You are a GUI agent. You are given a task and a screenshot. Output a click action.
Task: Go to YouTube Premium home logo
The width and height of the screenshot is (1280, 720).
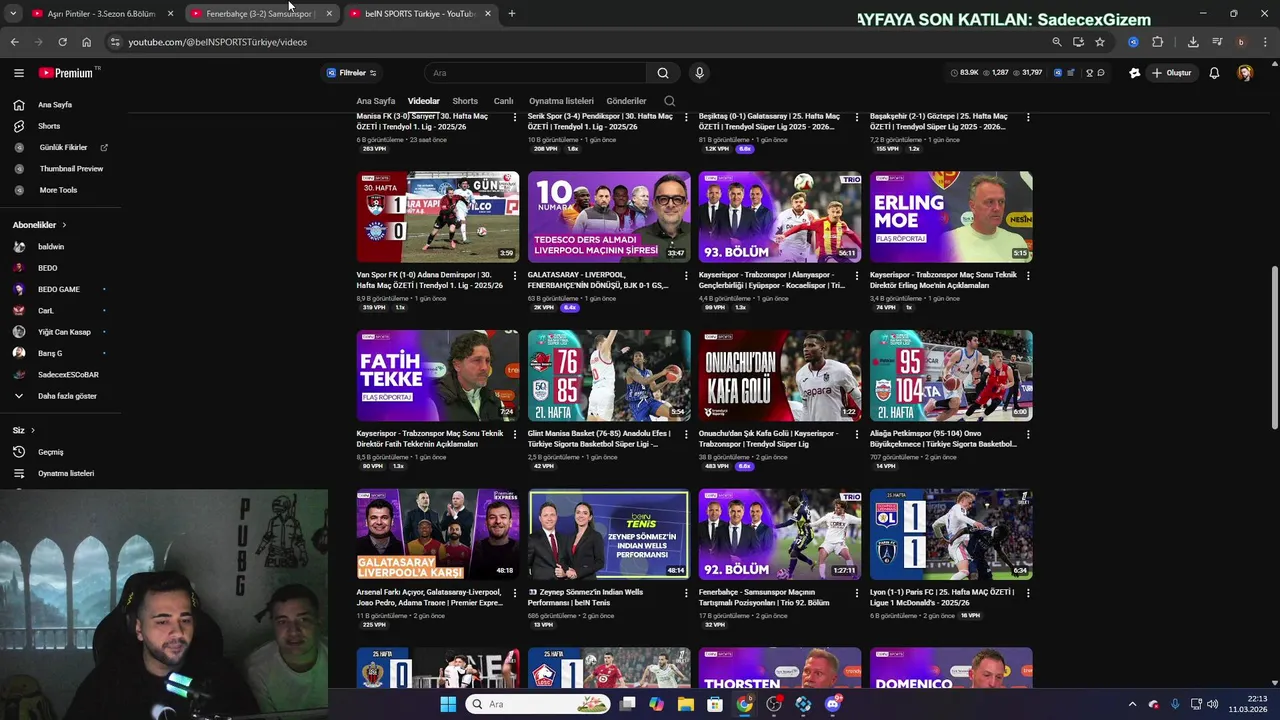[68, 73]
